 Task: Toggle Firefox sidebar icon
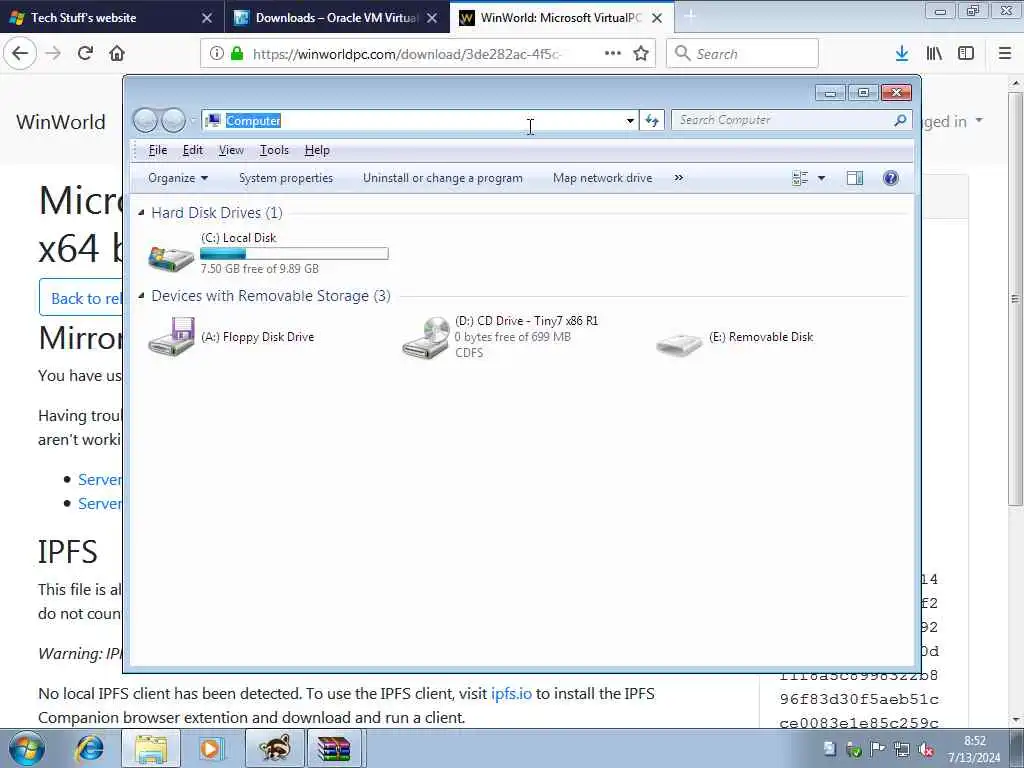click(966, 54)
